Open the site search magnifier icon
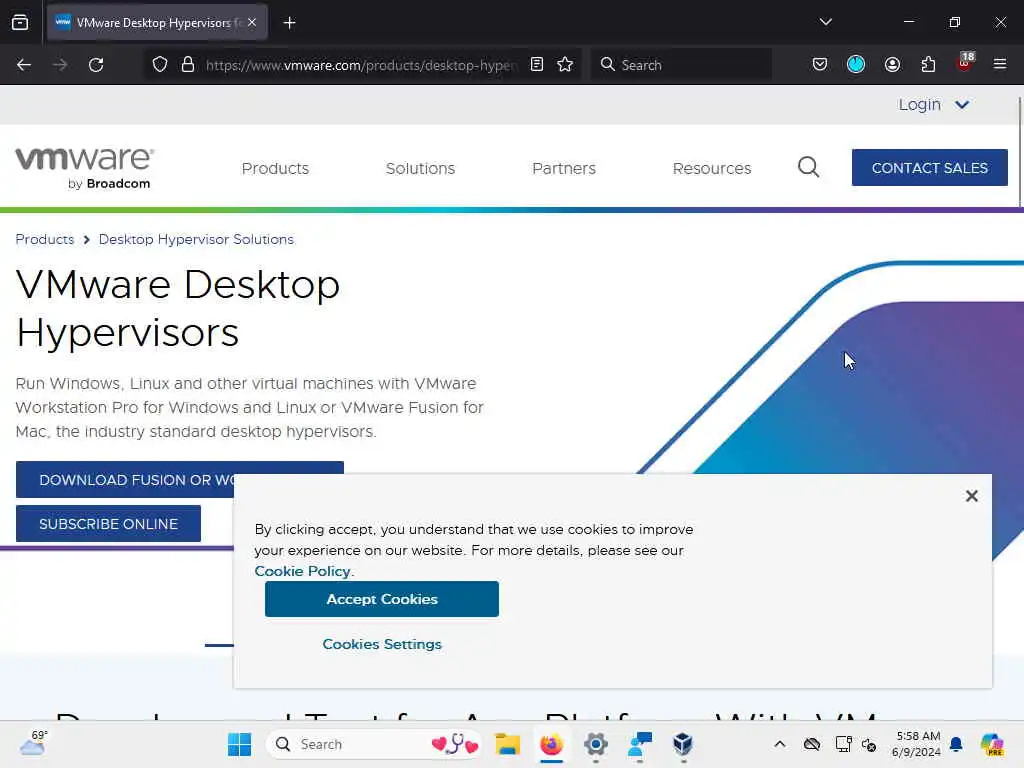Screen dimensions: 1024x768 808,167
